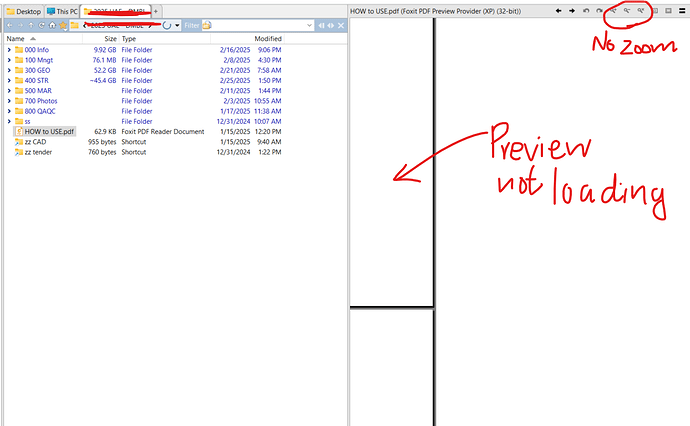Image resolution: width=690 pixels, height=426 pixels.
Task: Expand the 800 QAQC folder
Action: pyautogui.click(x=9, y=111)
